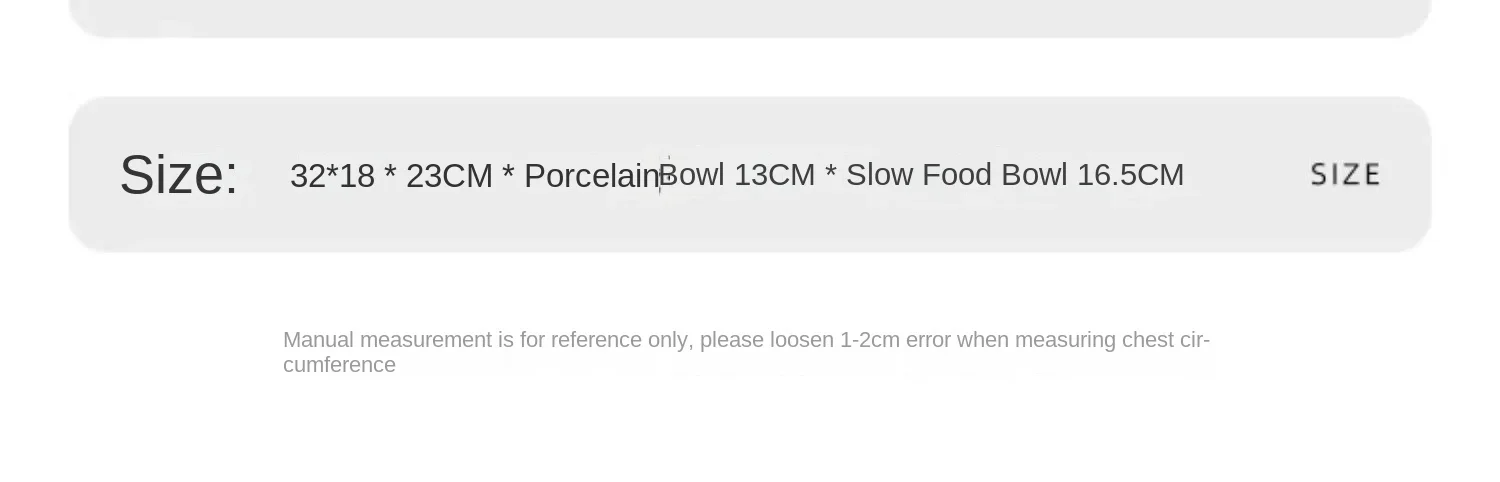Click the large "Size:" label
1500x482 pixels.
(x=179, y=175)
